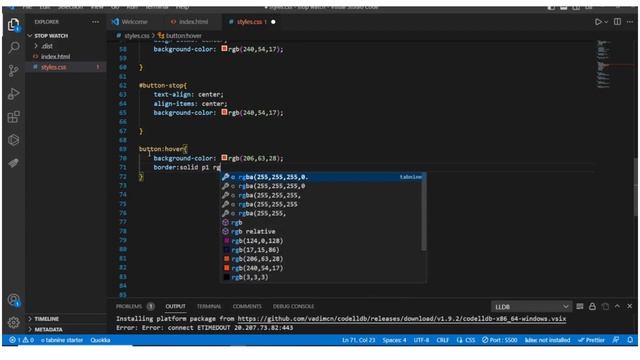The height and width of the screenshot is (360, 640).
Task: Open the output log in editor
Action: coord(605,306)
